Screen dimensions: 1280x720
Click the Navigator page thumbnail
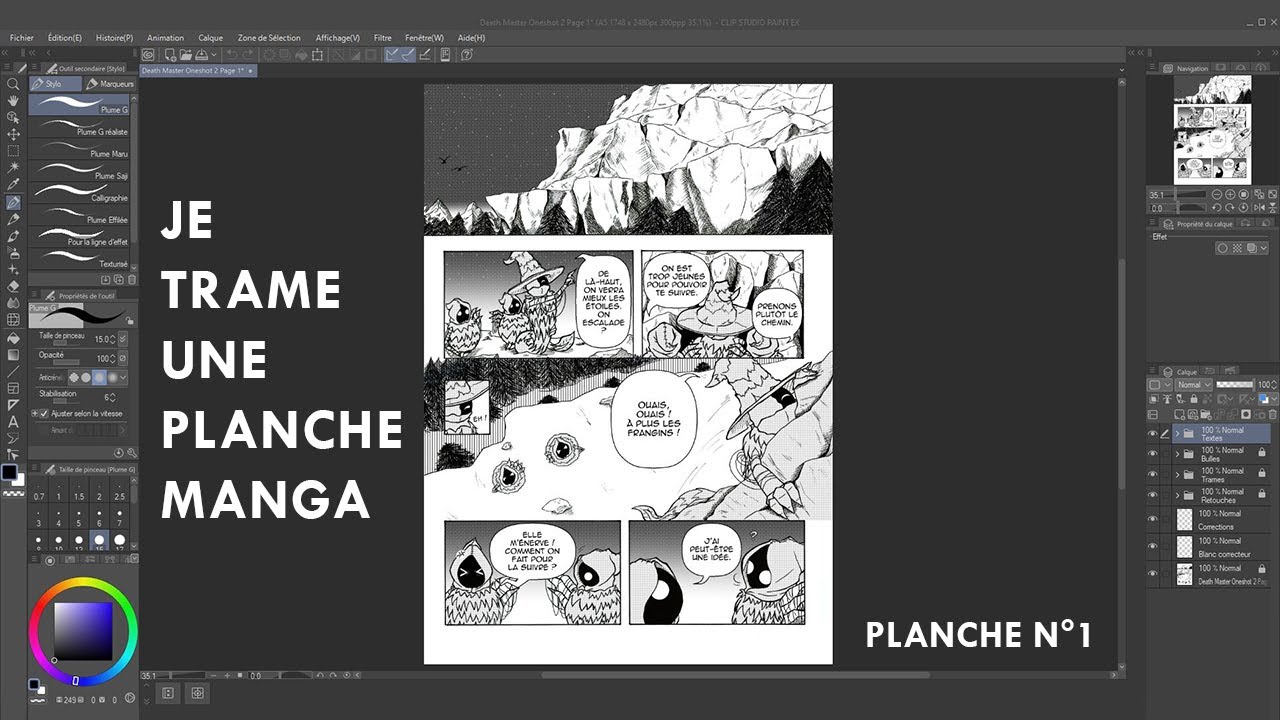[1211, 130]
